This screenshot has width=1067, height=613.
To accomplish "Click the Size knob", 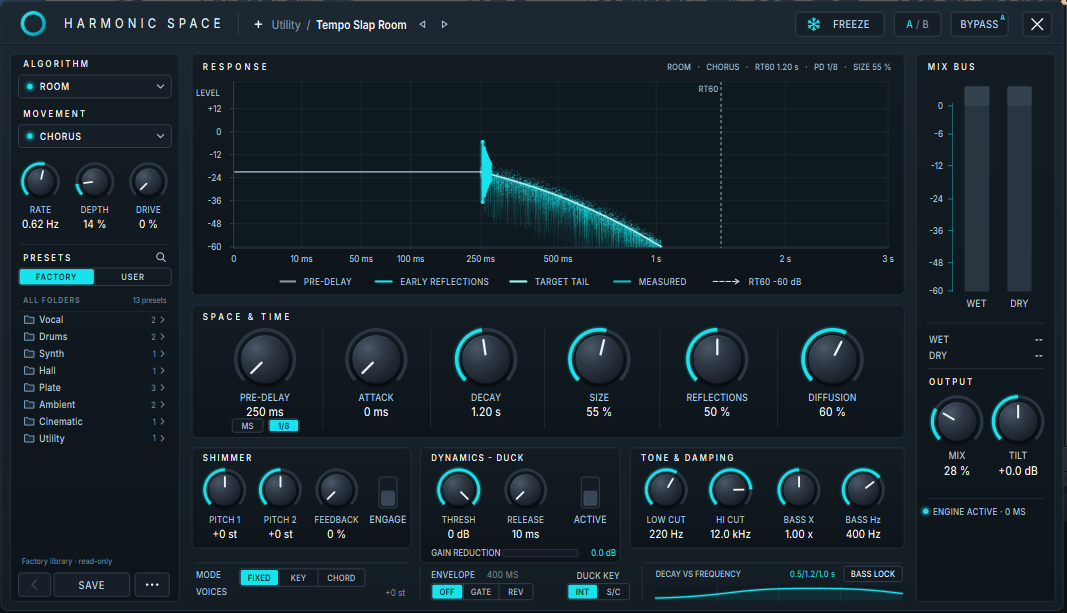I will click(599, 359).
